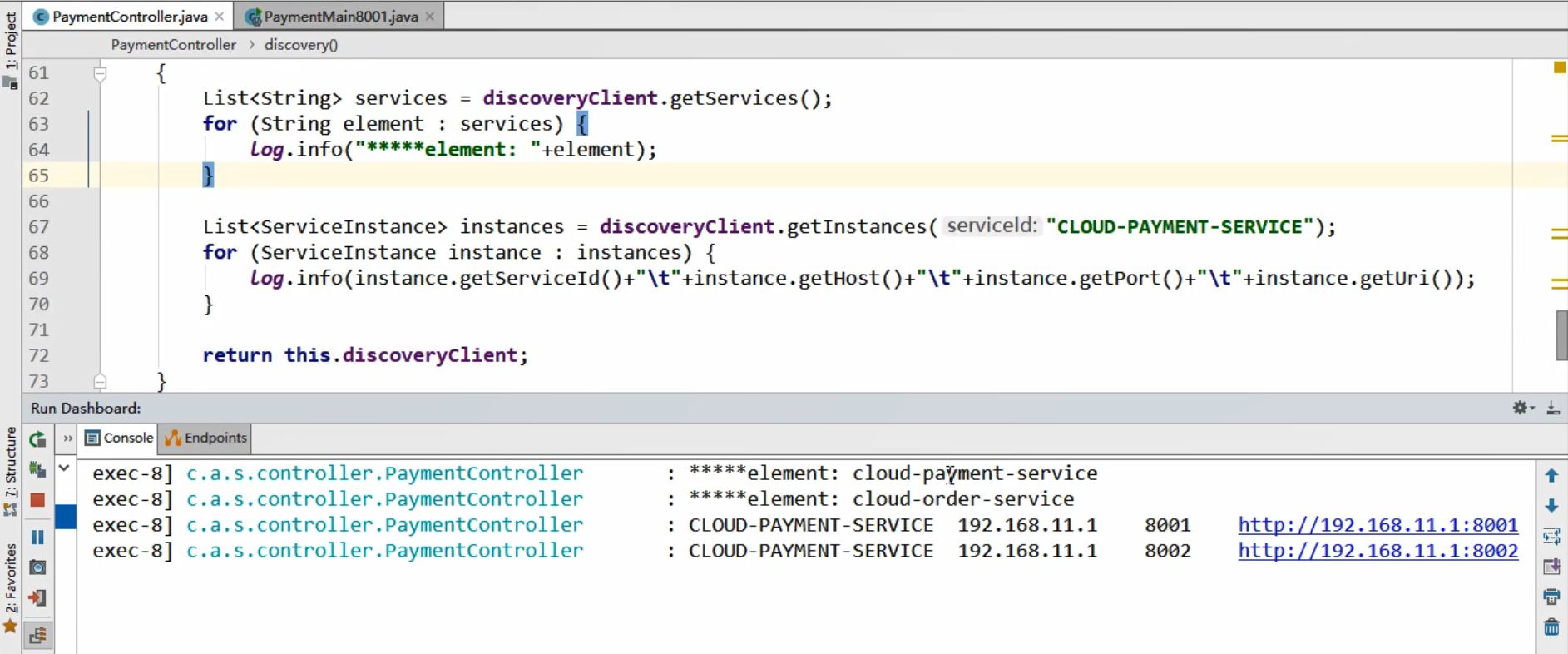Click the getServices() call on line 62
Viewport: 1568px width, 654px height.
745,98
